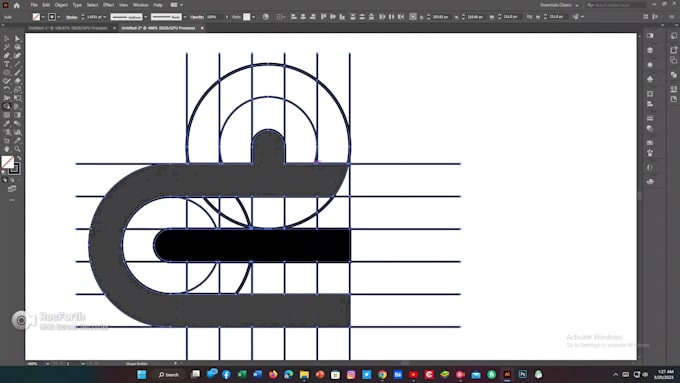Open the Arrange Documents dropdown

[x=176, y=5]
